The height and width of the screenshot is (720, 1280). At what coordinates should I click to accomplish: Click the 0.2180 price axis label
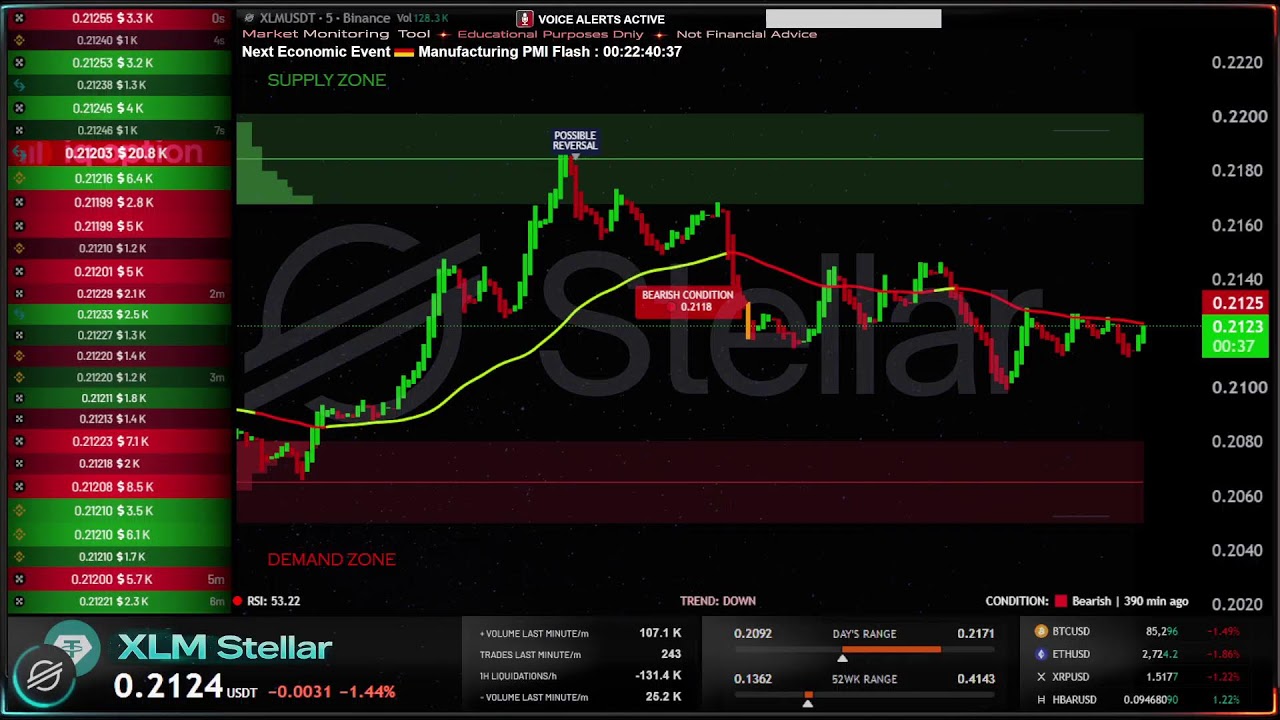pos(1237,171)
